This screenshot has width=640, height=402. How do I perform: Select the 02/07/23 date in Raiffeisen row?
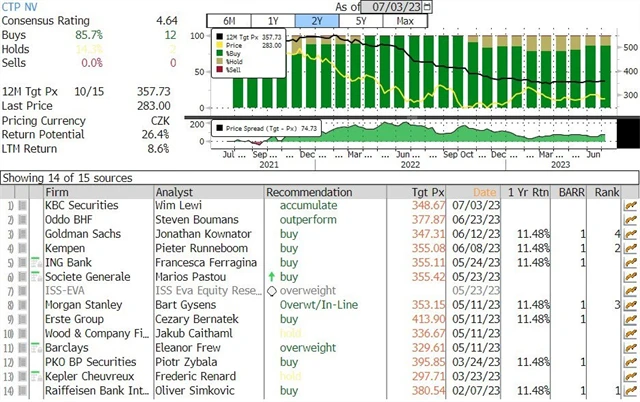pos(476,391)
